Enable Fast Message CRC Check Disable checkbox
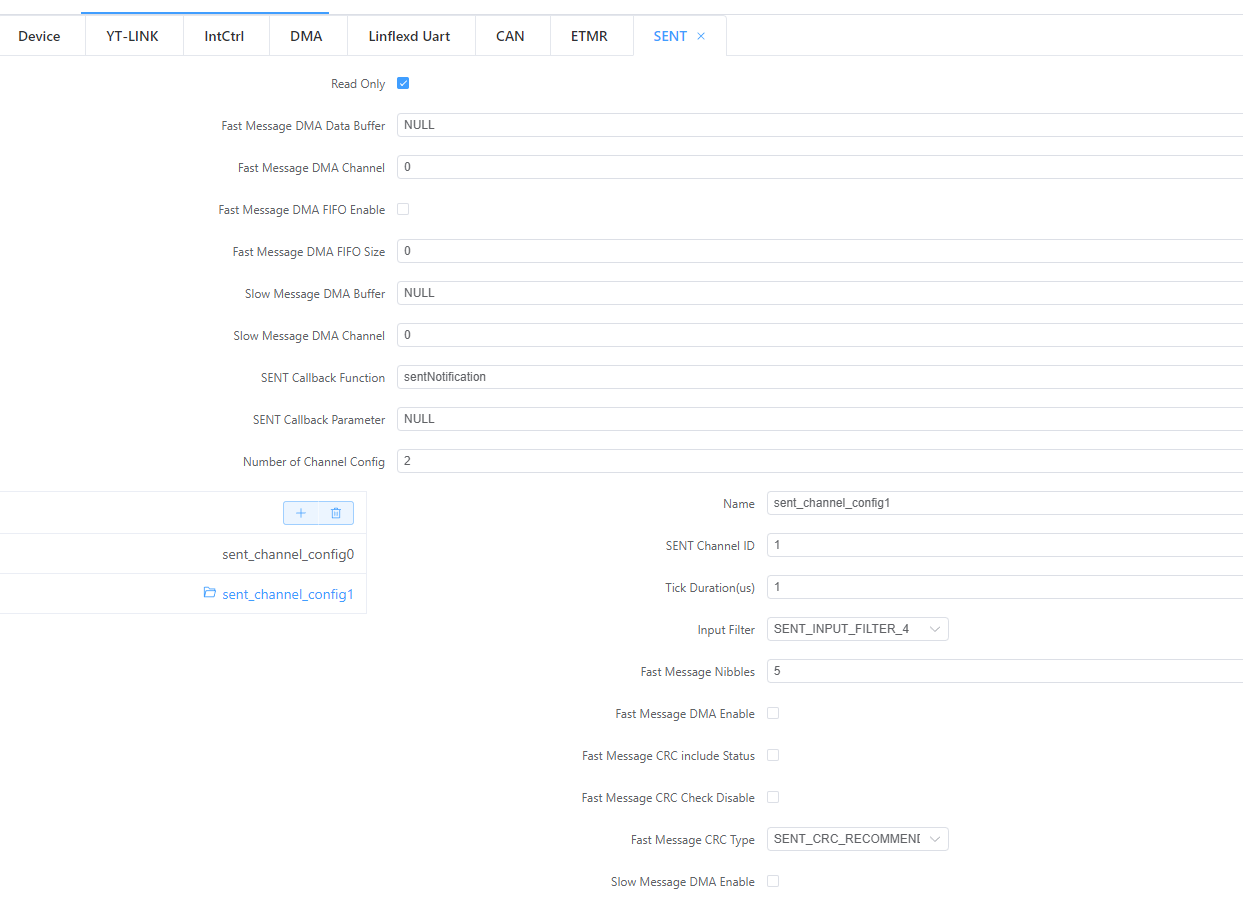 773,797
